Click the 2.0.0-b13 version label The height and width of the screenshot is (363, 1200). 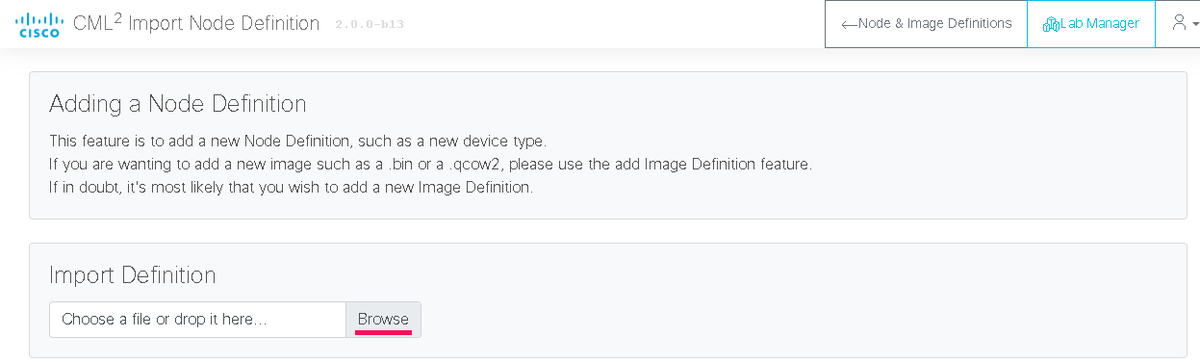369,24
